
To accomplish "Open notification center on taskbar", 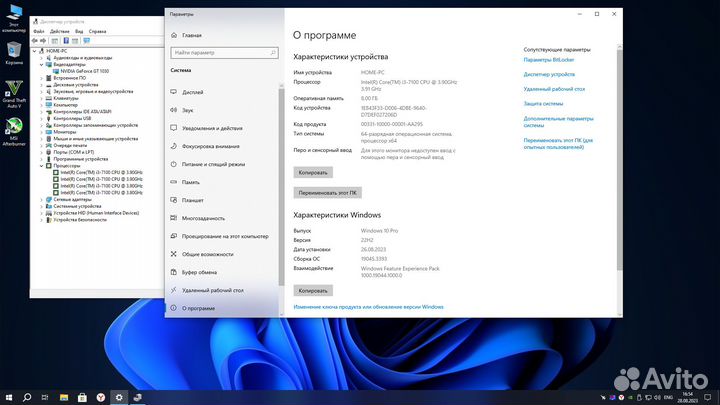I will click(x=708, y=397).
